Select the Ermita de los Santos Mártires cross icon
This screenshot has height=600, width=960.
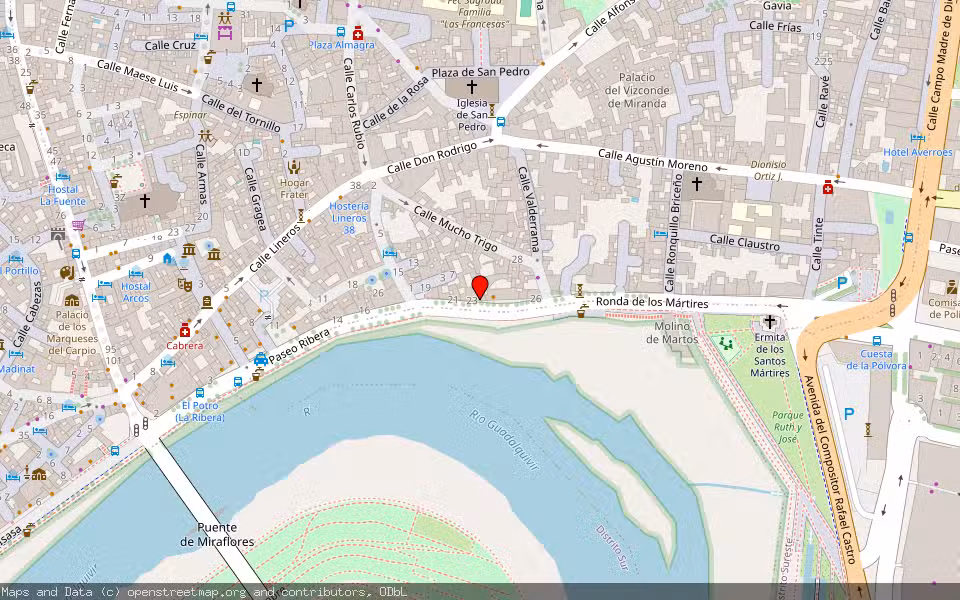click(x=770, y=321)
